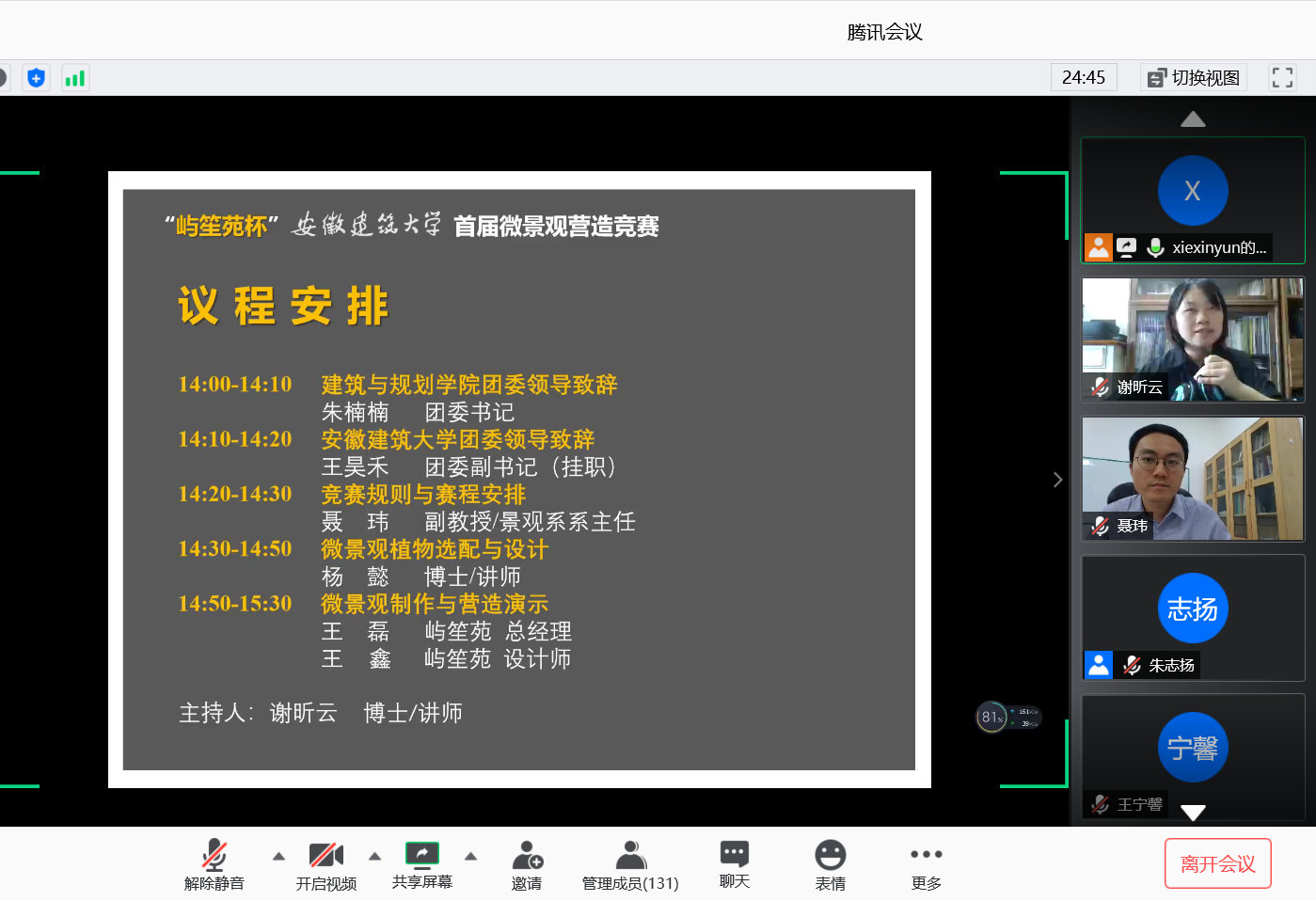This screenshot has height=901, width=1316.
Task: Select 聂玮's video thumbnail
Action: (x=1193, y=479)
